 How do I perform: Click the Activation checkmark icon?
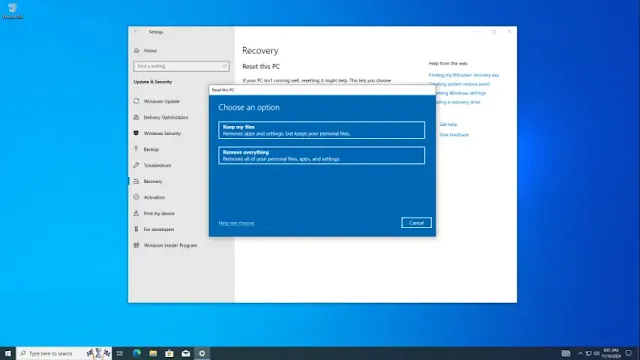pos(136,197)
